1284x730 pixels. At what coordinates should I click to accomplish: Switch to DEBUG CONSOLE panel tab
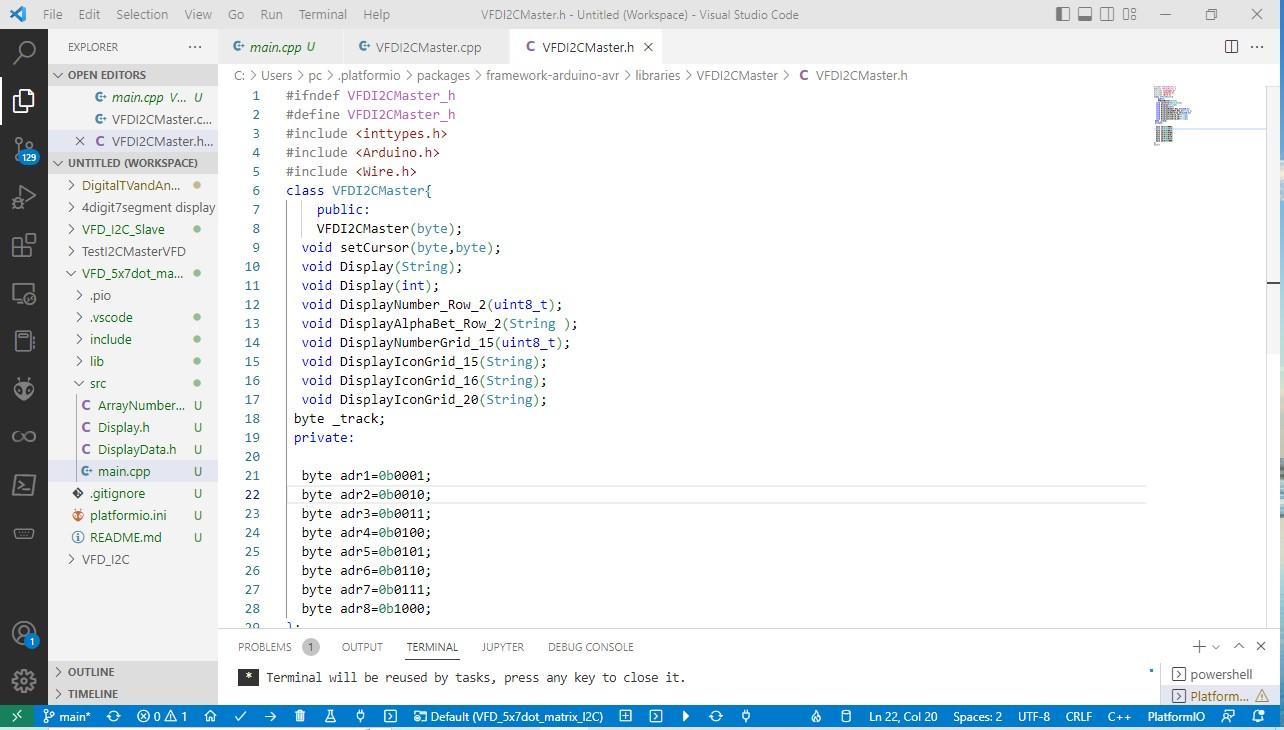click(590, 647)
